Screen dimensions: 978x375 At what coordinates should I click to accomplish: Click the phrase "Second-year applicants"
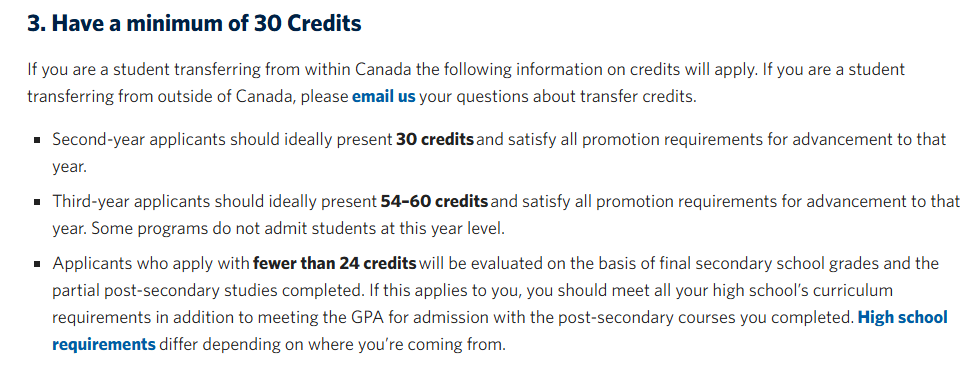(x=139, y=139)
